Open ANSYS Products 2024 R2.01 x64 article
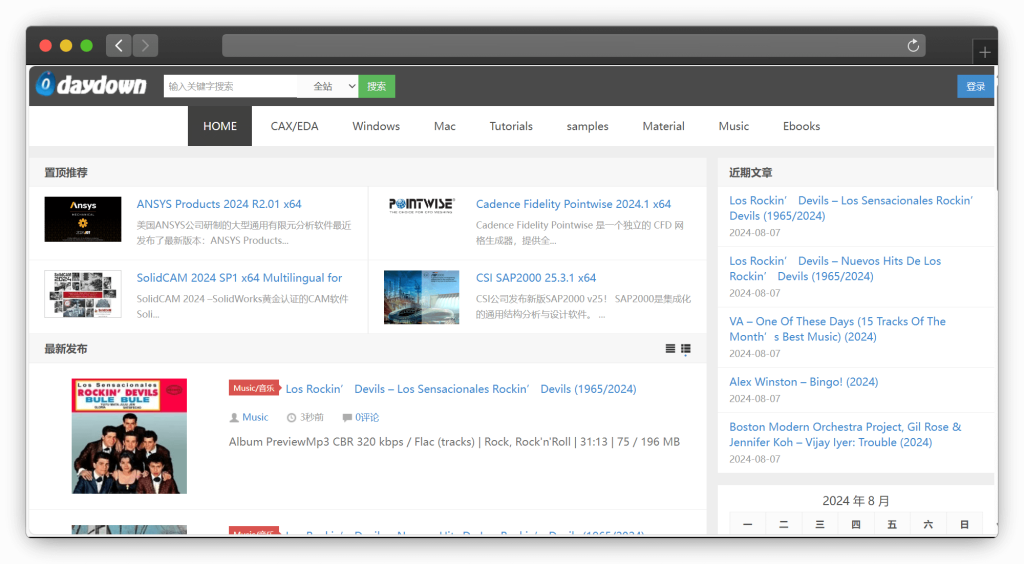Screen dimensions: 1024x564 pos(219,204)
